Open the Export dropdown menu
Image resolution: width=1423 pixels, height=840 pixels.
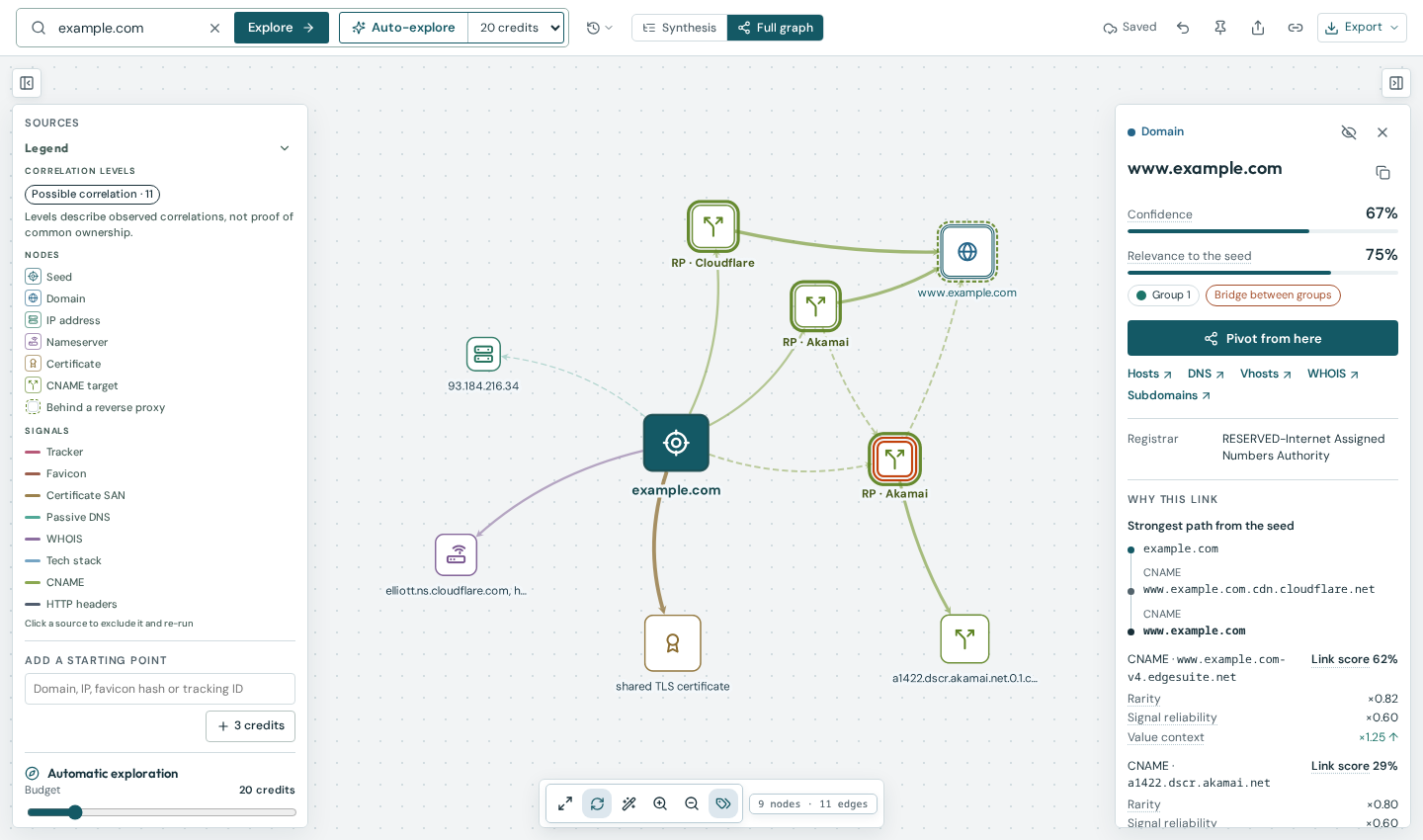(1362, 28)
